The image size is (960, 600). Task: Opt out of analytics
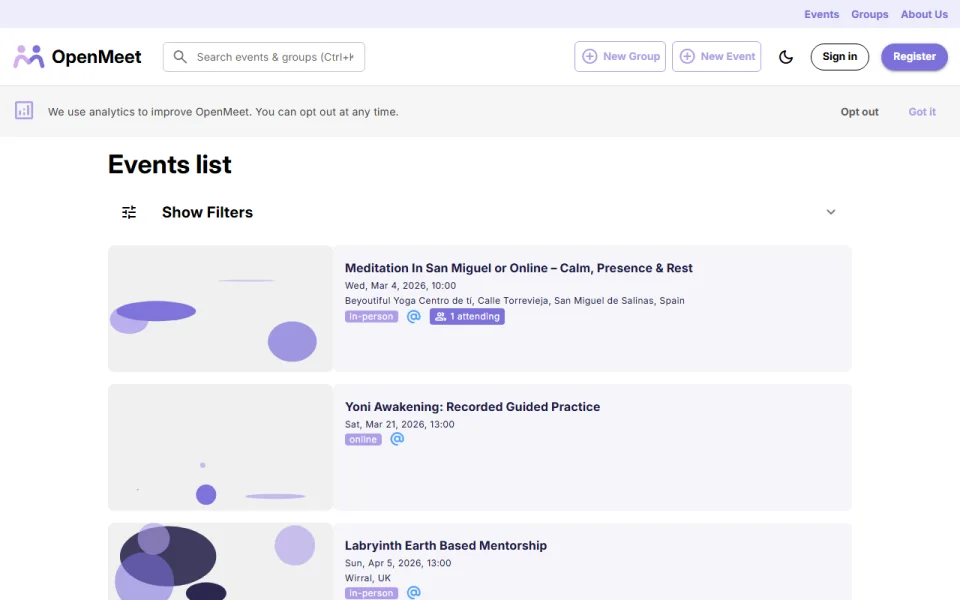(859, 111)
